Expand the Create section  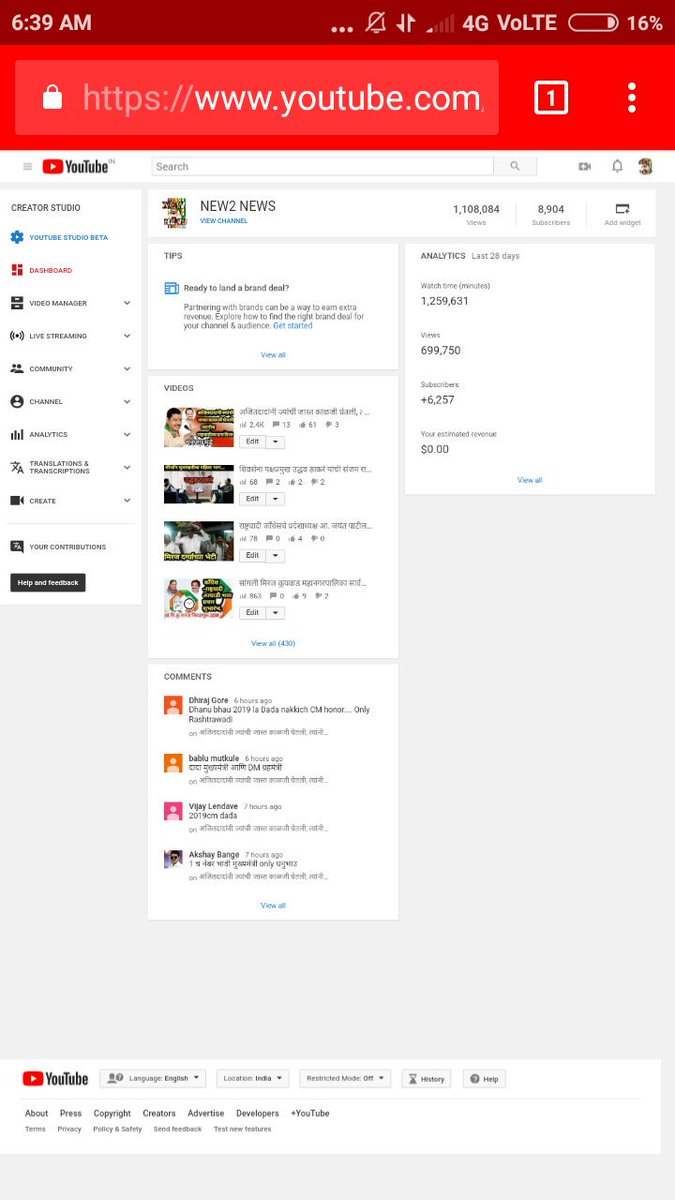(x=127, y=500)
